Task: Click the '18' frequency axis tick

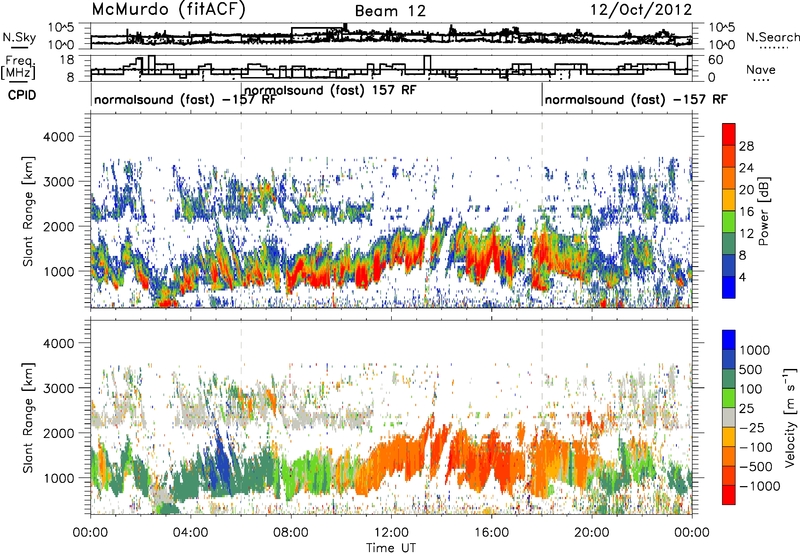Action: (x=67, y=60)
